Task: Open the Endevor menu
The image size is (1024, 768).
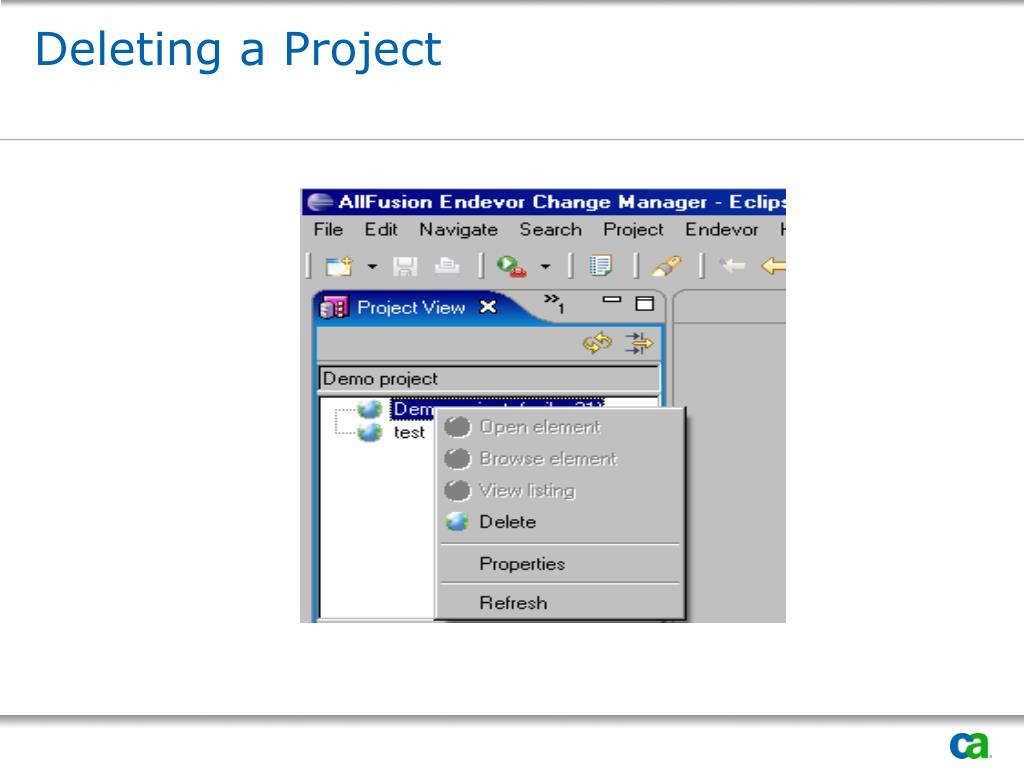Action: pyautogui.click(x=722, y=230)
